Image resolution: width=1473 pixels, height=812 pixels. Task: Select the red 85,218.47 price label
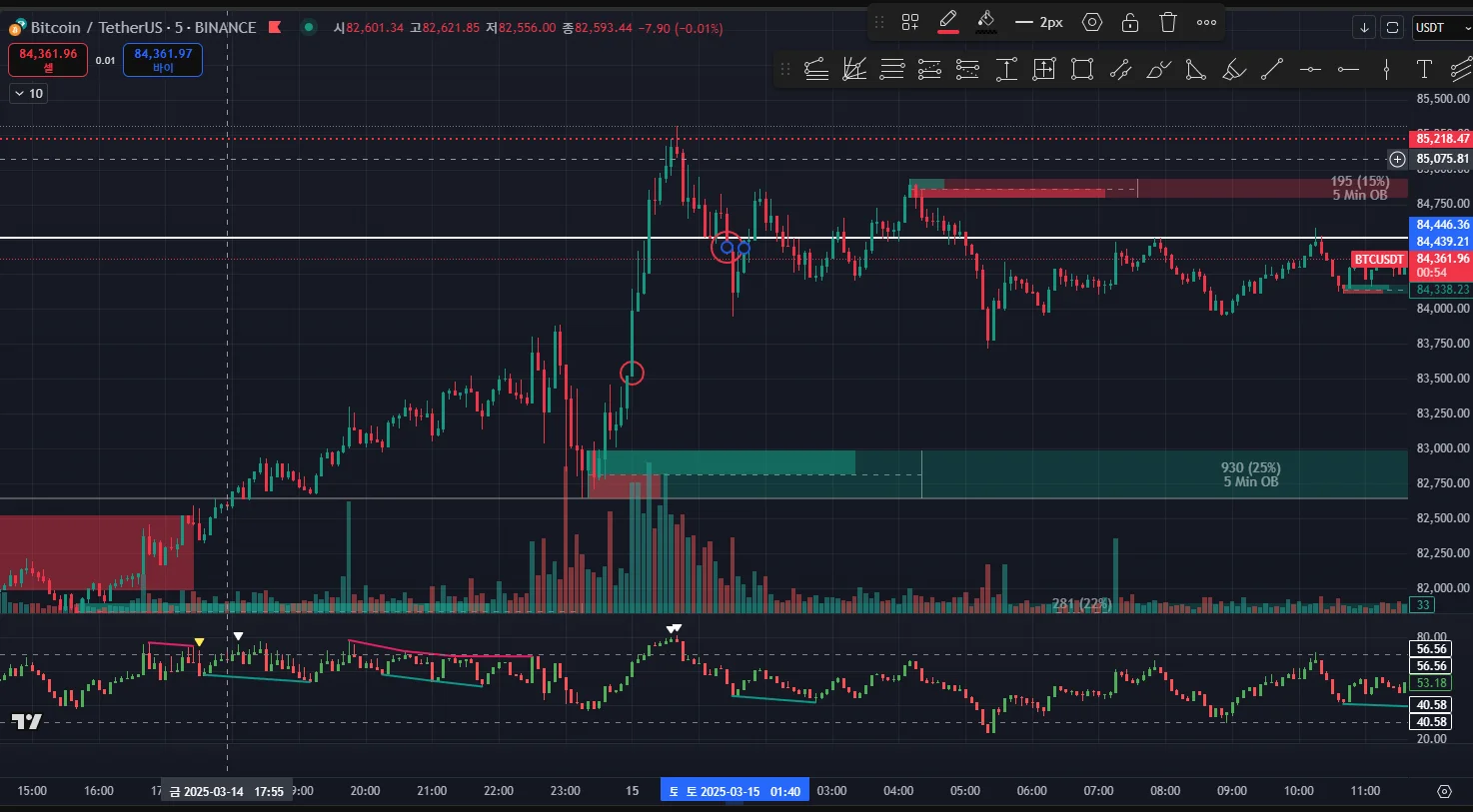coord(1442,139)
